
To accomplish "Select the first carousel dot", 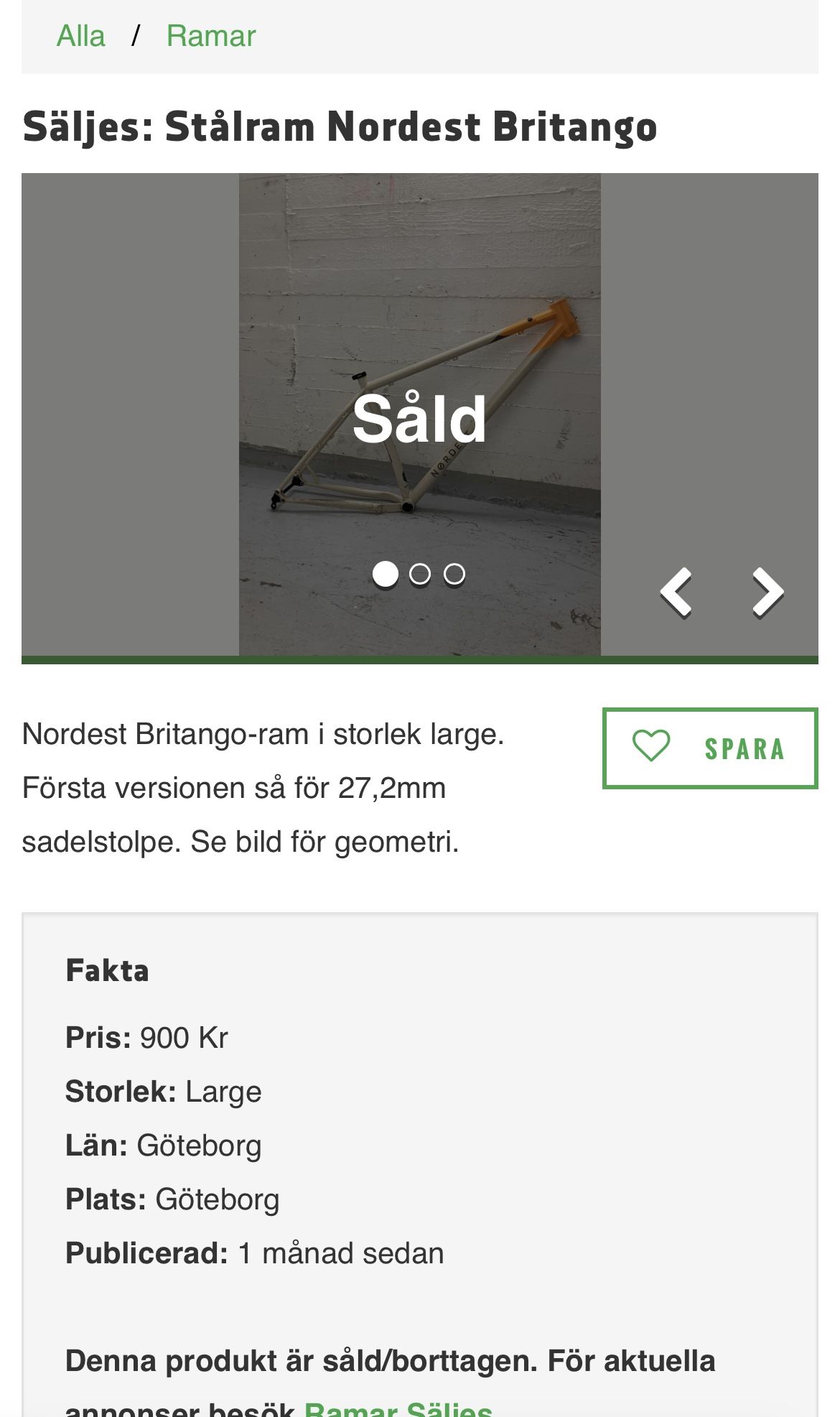I will pyautogui.click(x=386, y=574).
